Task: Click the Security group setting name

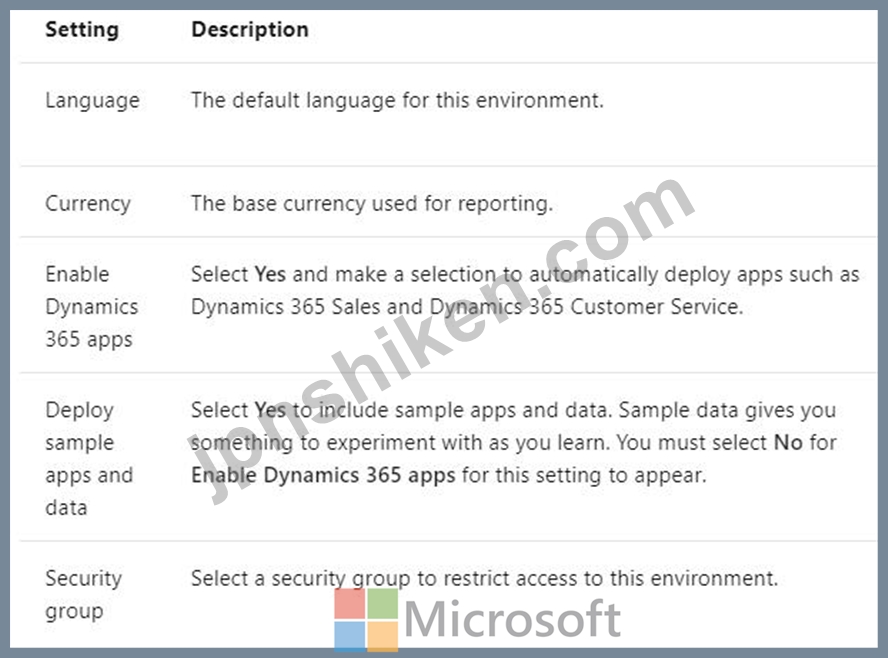Action: 83,594
